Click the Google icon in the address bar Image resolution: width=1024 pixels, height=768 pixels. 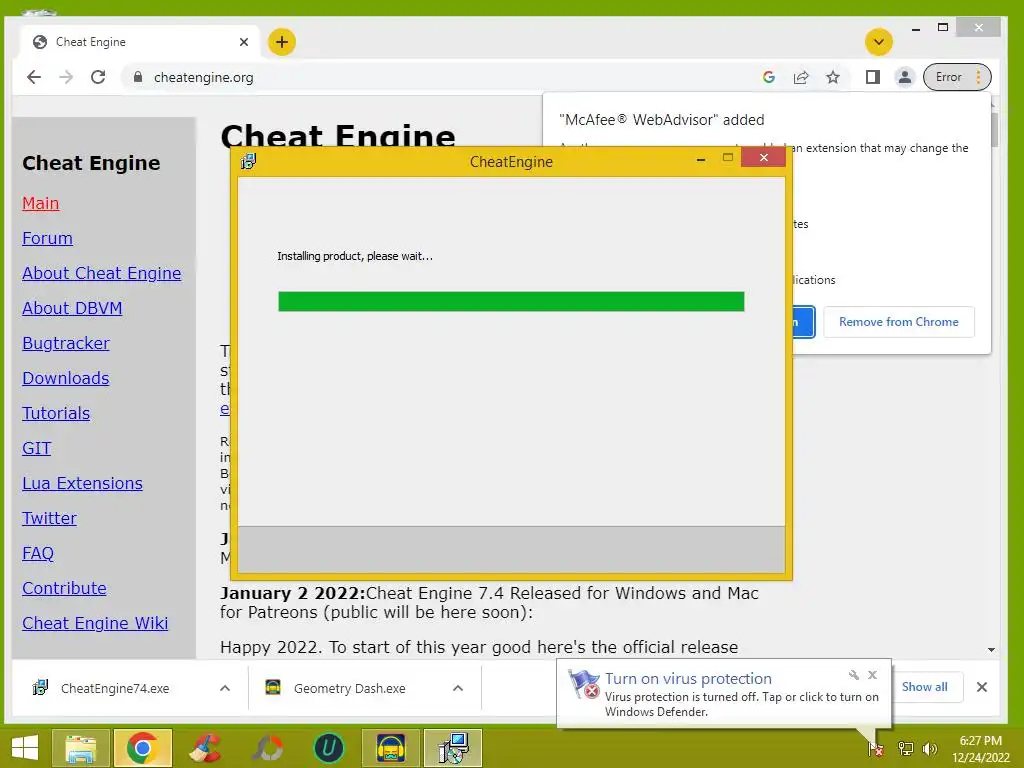769,77
